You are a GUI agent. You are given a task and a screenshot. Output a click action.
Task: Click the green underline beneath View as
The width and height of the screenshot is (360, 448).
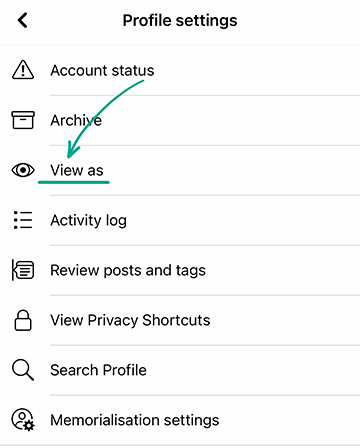[x=74, y=182]
